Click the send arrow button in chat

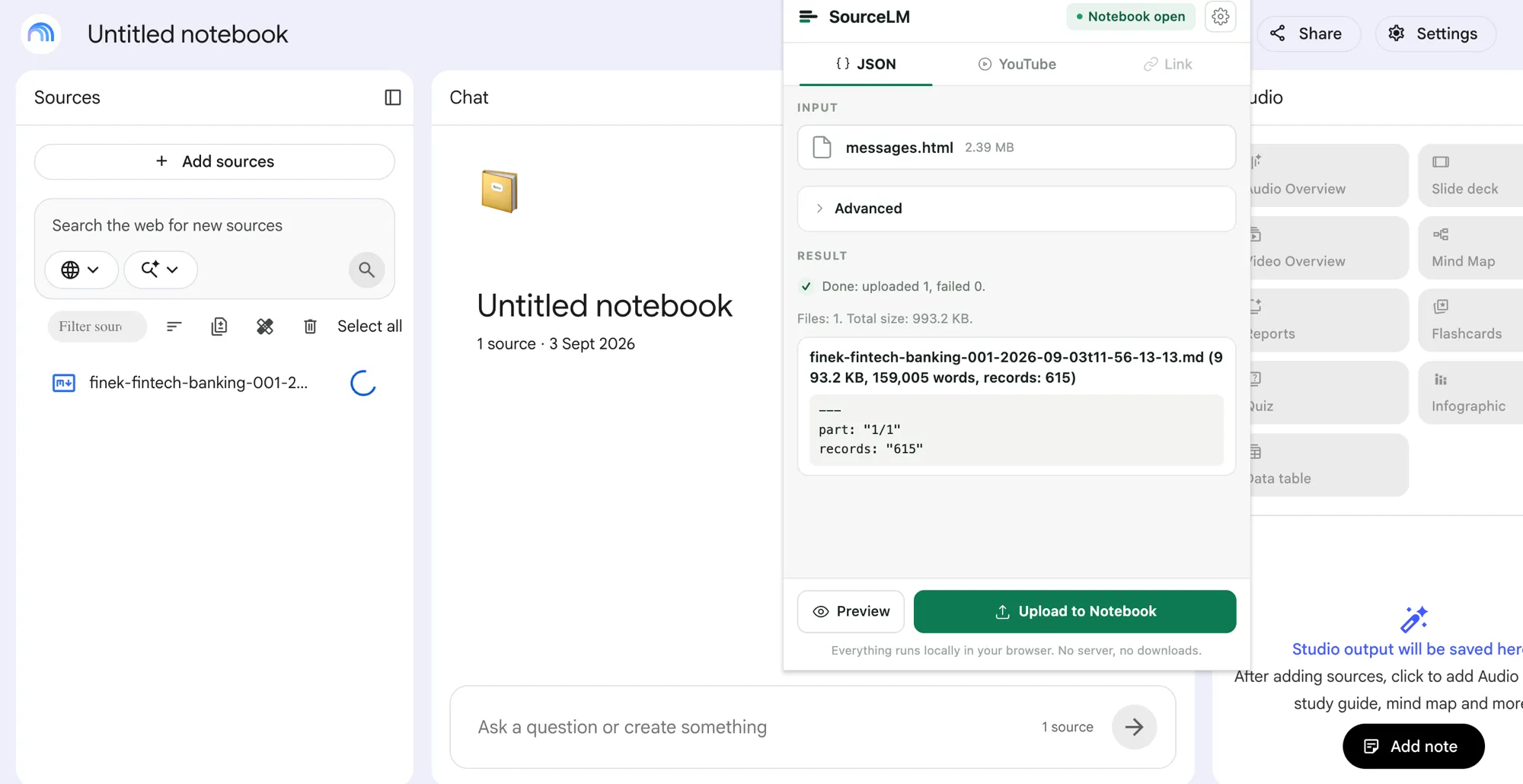(x=1134, y=727)
